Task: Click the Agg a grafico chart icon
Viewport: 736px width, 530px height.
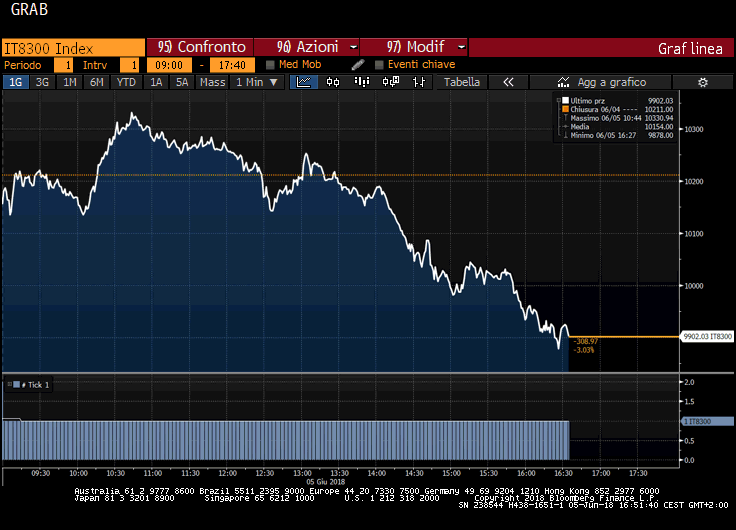Action: tap(563, 82)
